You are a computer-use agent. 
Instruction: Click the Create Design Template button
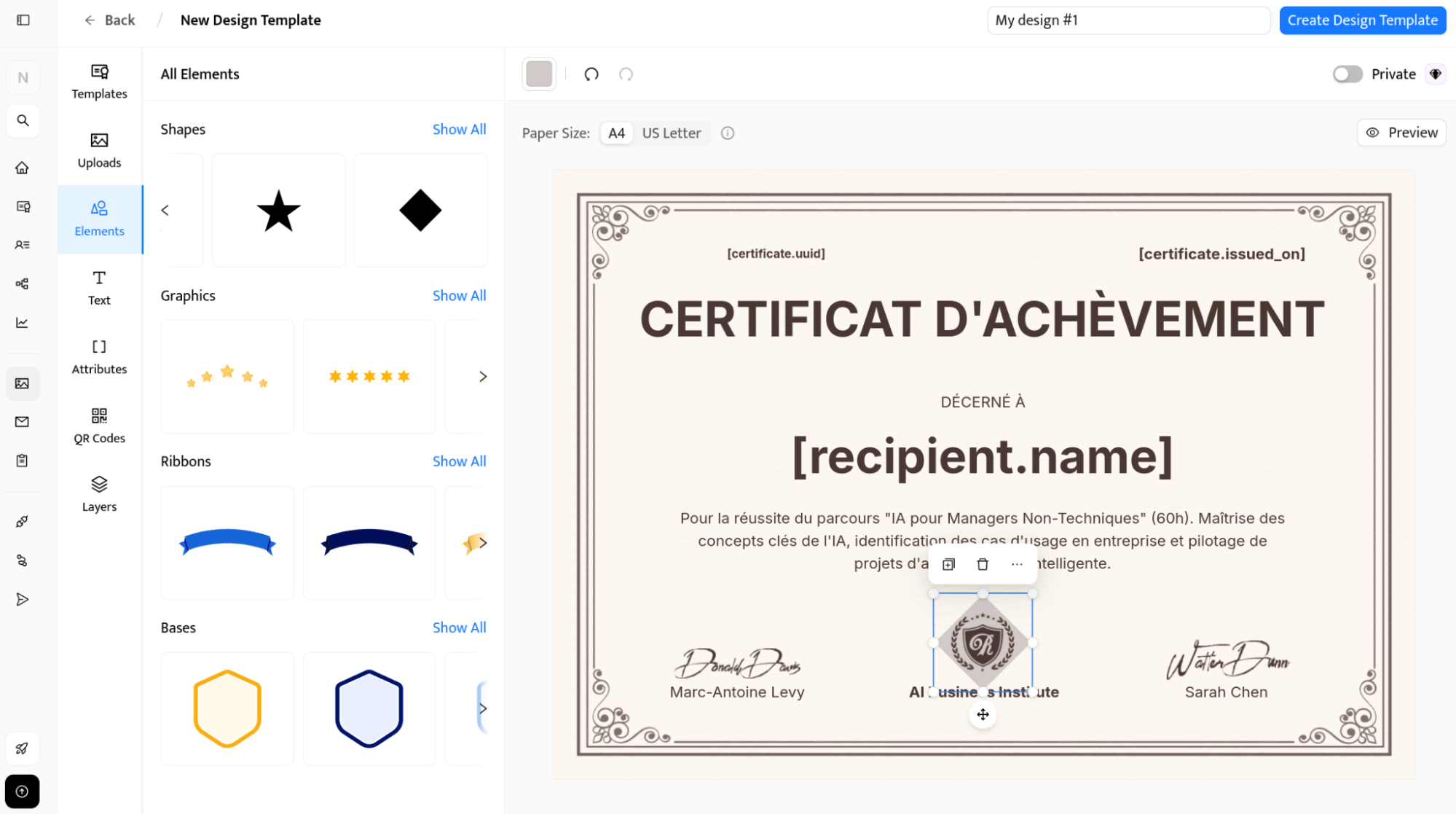click(x=1362, y=20)
